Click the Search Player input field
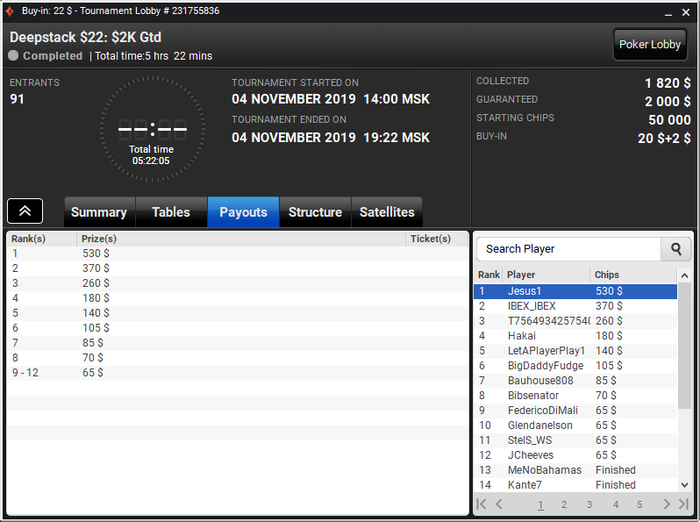Image resolution: width=700 pixels, height=522 pixels. point(568,249)
